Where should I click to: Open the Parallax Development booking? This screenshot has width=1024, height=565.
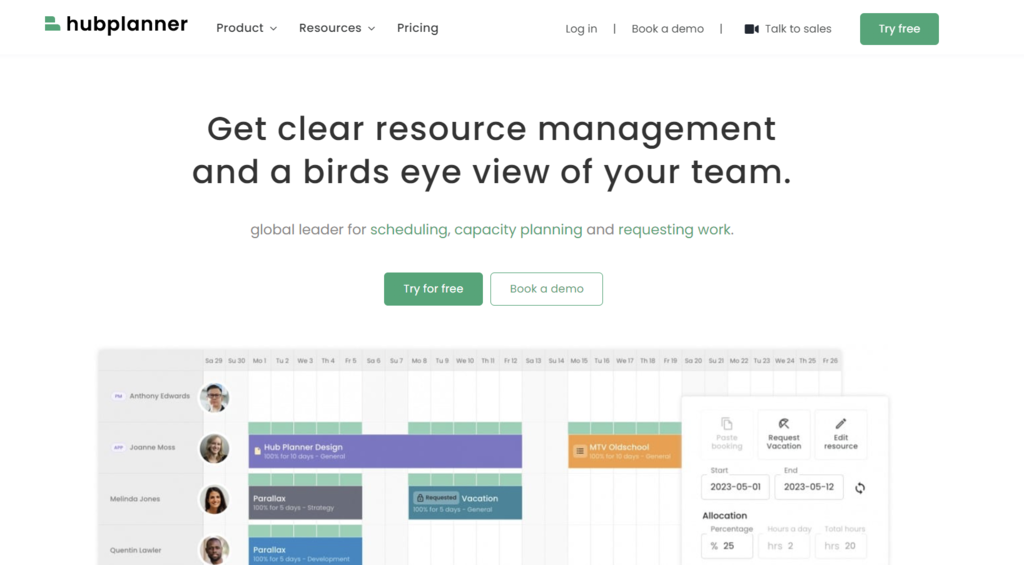tap(305, 552)
